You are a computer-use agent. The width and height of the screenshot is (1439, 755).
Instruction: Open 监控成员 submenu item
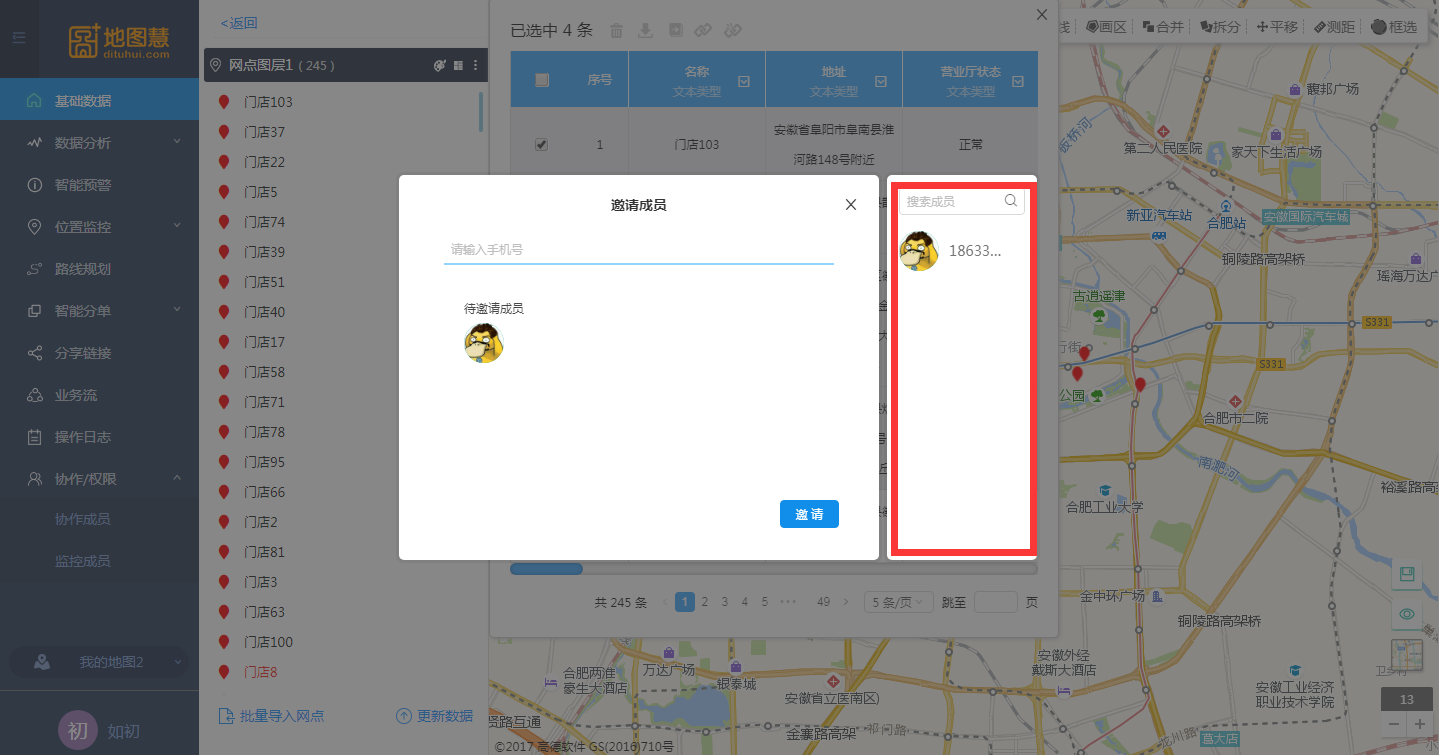[83, 561]
